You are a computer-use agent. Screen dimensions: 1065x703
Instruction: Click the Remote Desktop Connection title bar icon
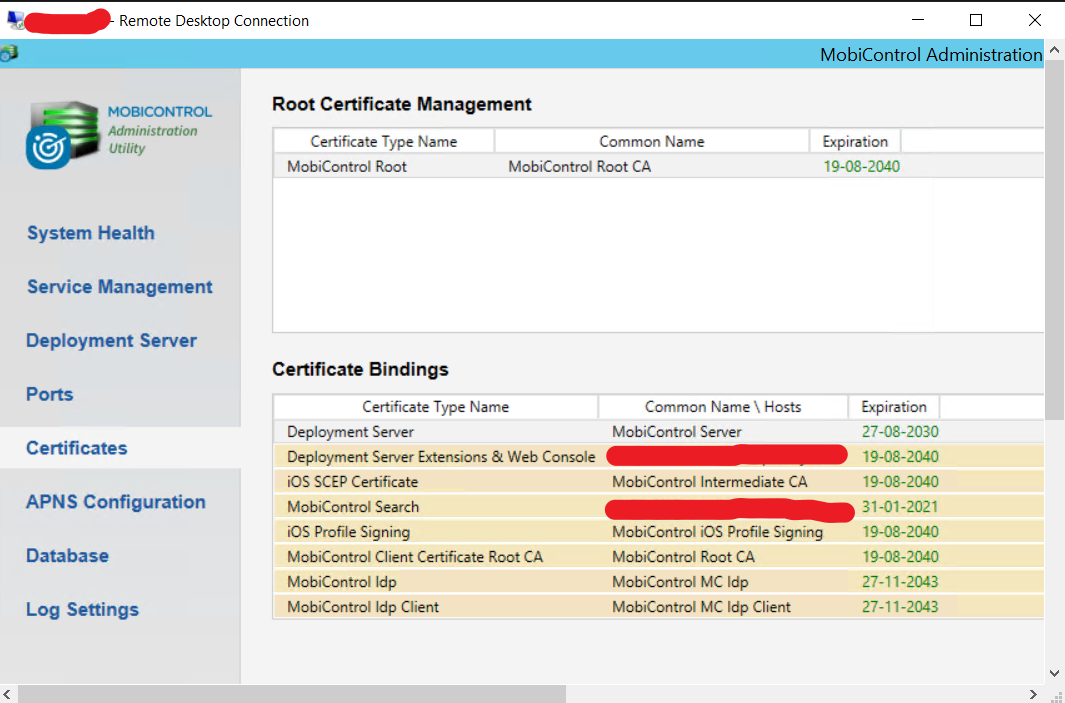pos(15,20)
